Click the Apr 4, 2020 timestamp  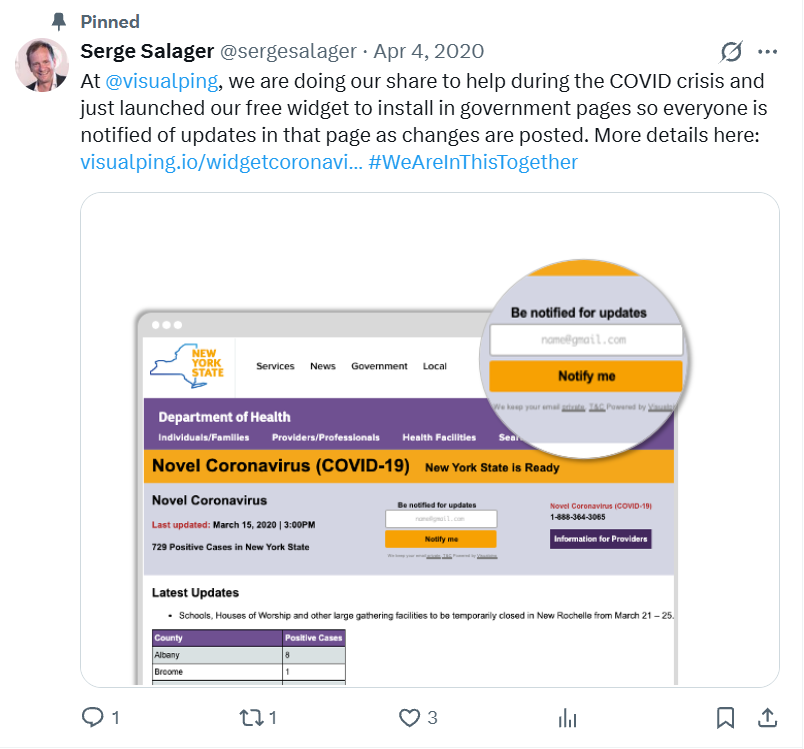click(x=428, y=51)
